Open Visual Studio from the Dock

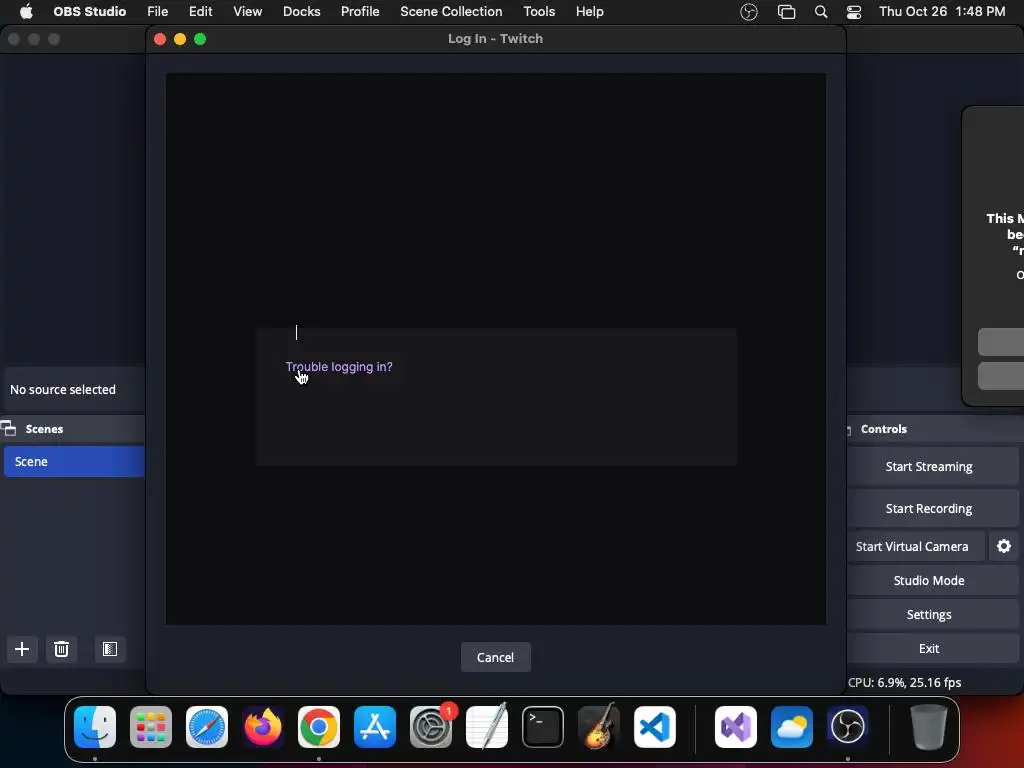tap(736, 727)
